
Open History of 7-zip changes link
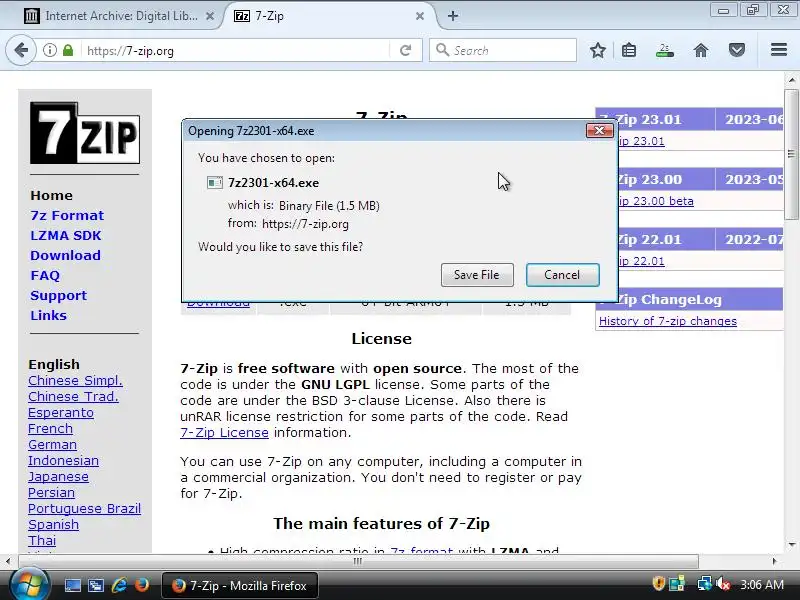(x=668, y=321)
